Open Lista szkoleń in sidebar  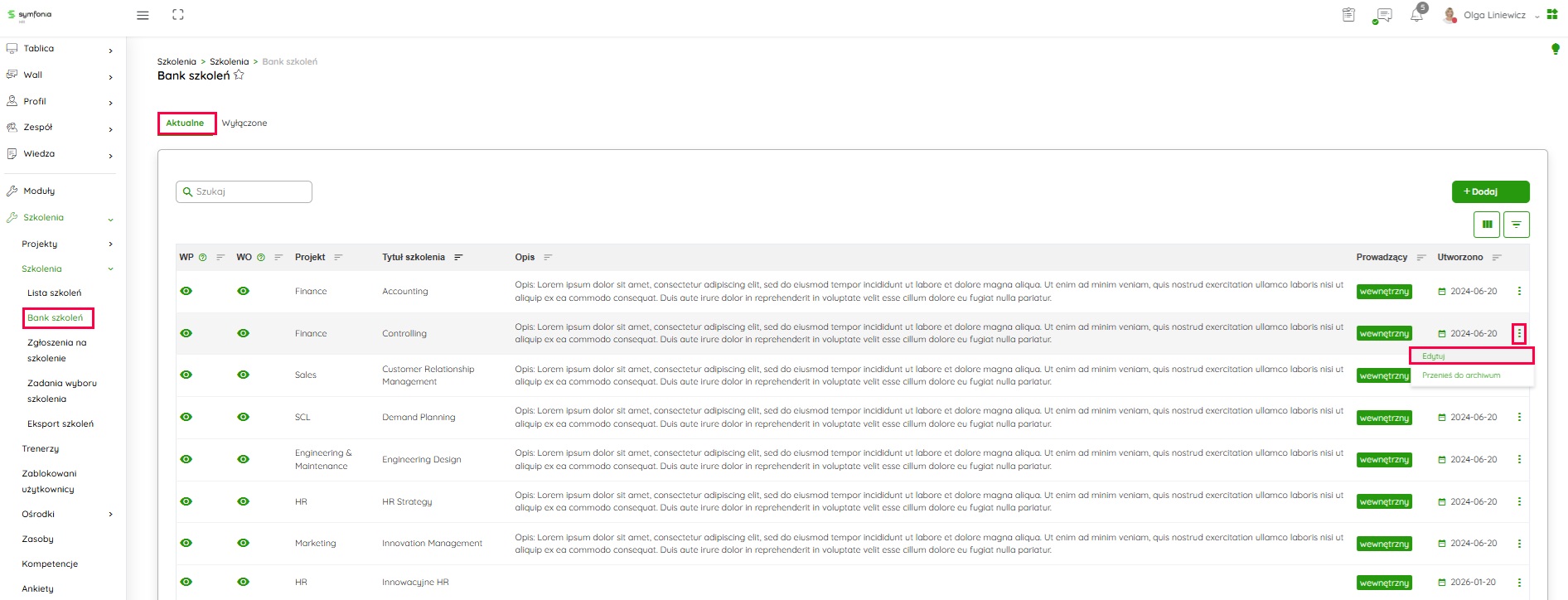[54, 293]
